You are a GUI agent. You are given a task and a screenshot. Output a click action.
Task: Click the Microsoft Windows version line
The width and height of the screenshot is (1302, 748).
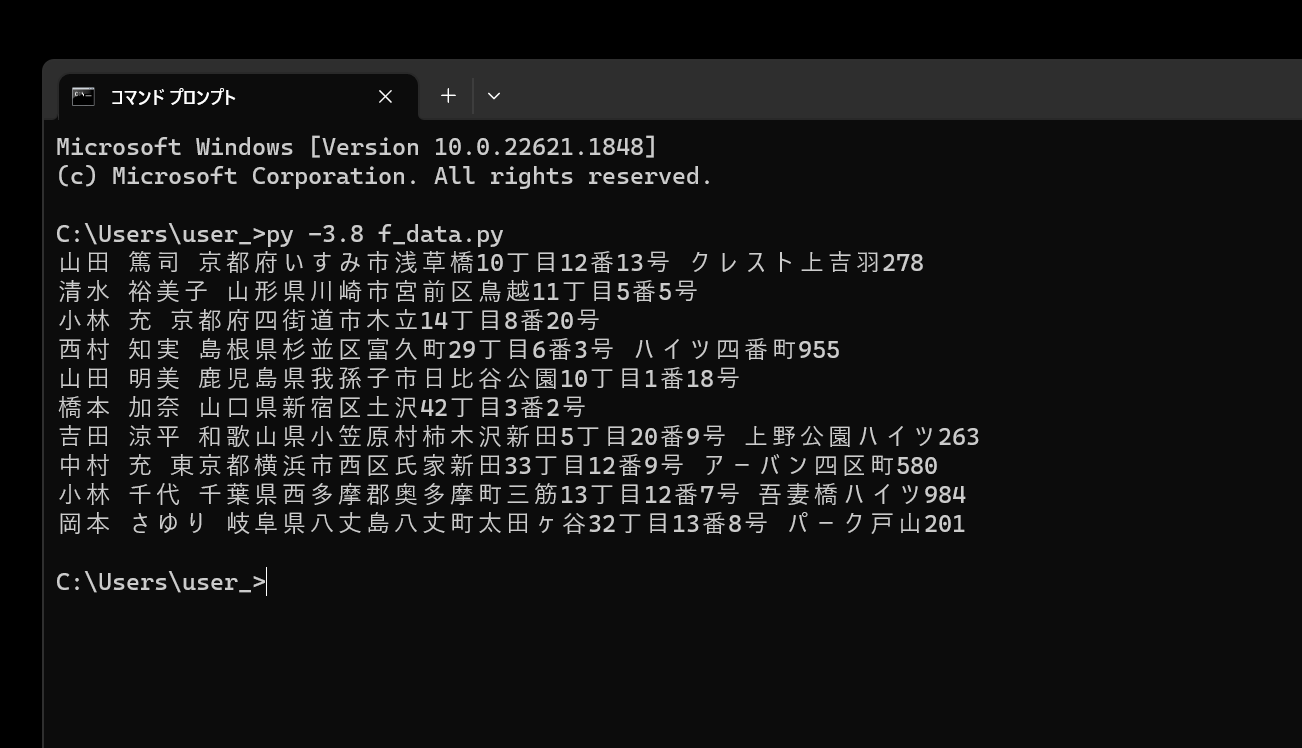pos(356,147)
